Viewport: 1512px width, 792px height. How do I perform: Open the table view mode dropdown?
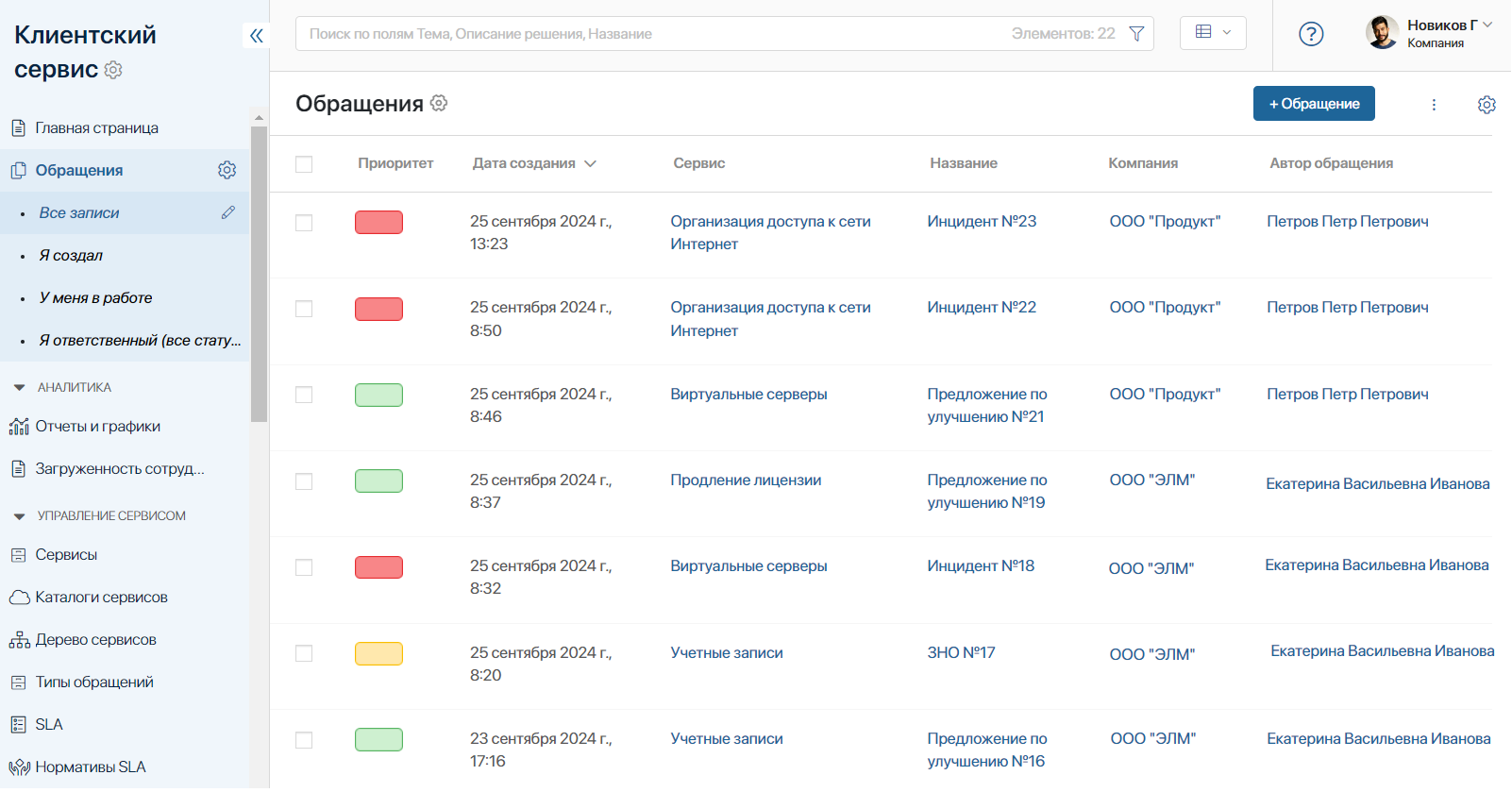[1213, 33]
